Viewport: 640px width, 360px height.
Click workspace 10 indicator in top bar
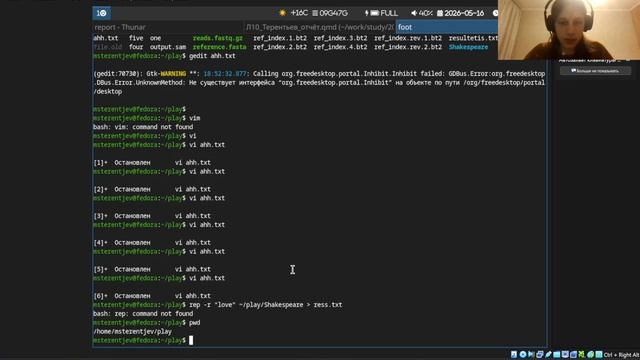pyautogui.click(x=101, y=13)
